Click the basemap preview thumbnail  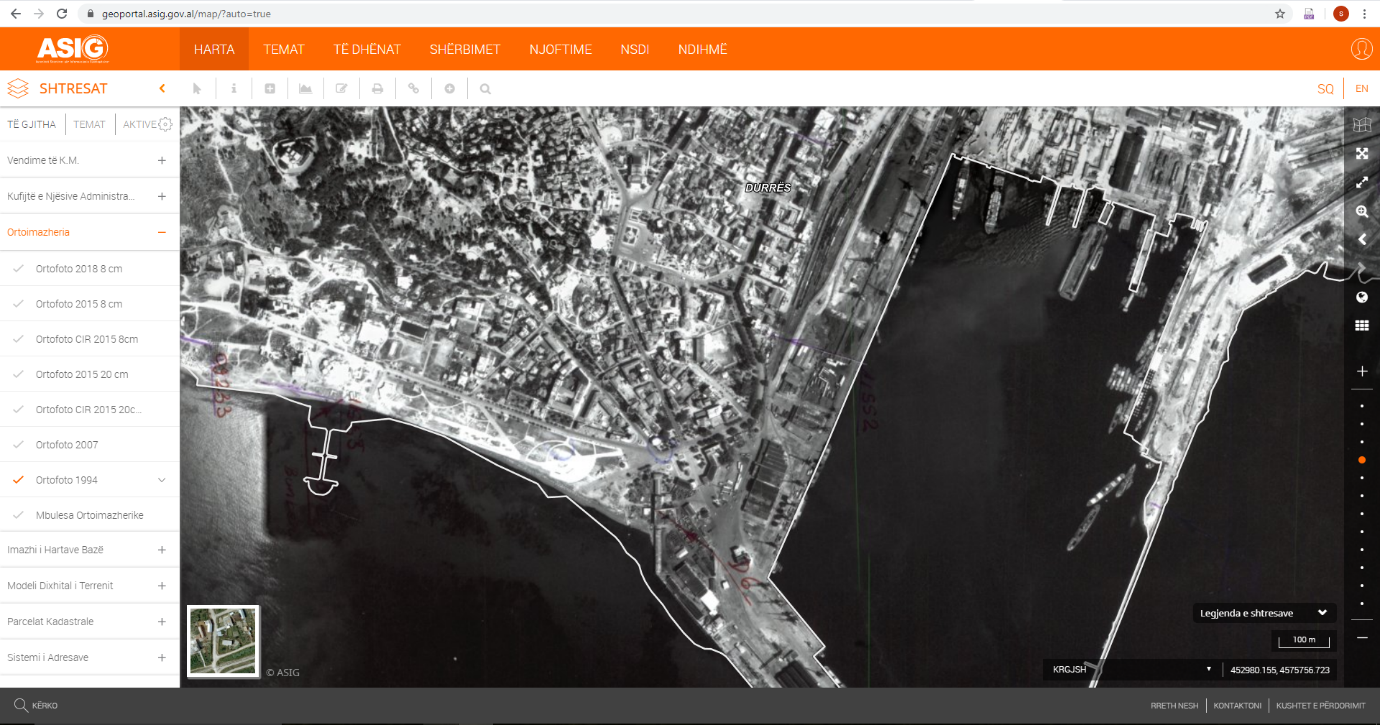point(223,641)
